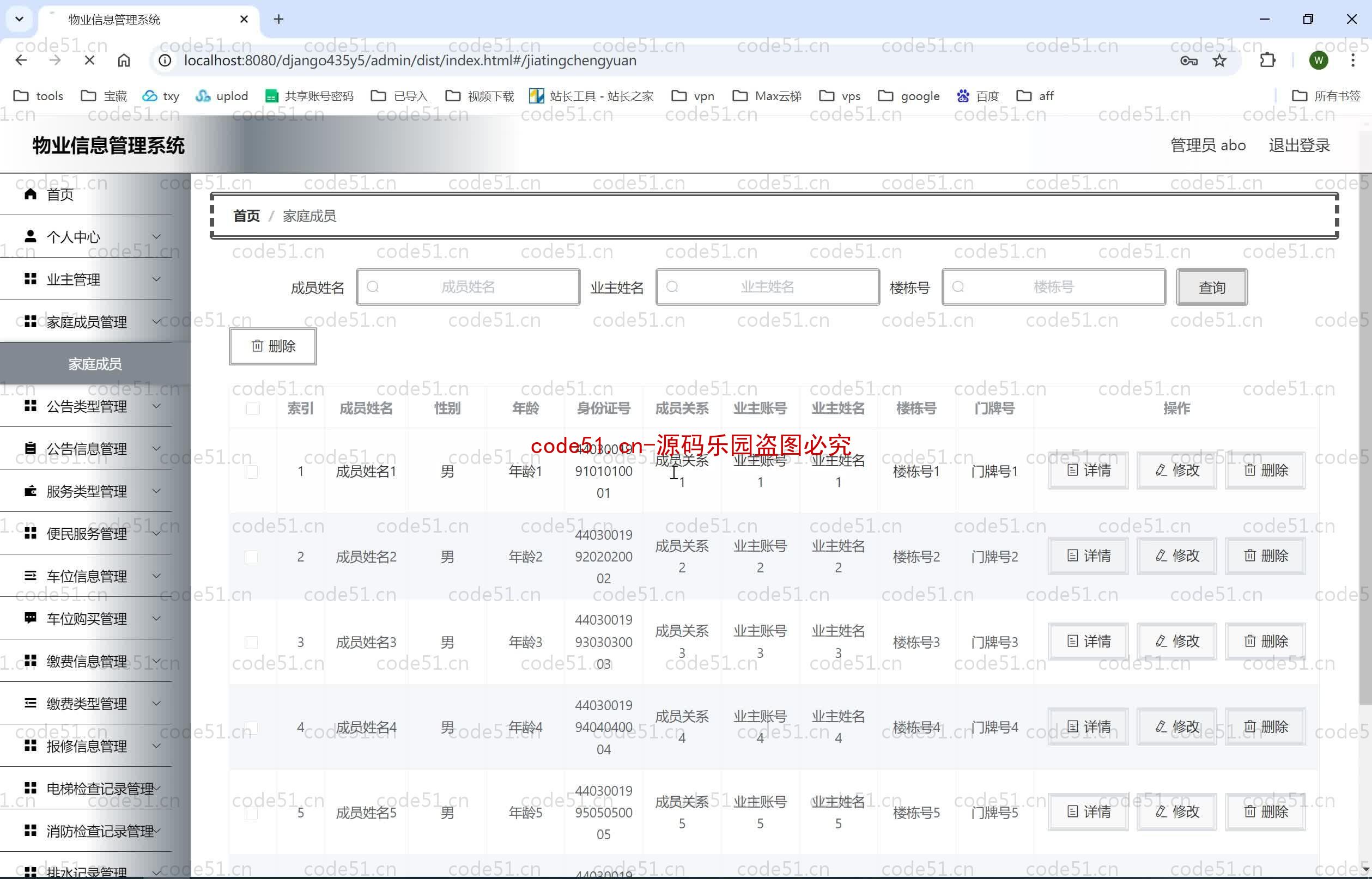Check the row checkbox for 成员姓名5
Screen dimensions: 1372x879
(251, 813)
